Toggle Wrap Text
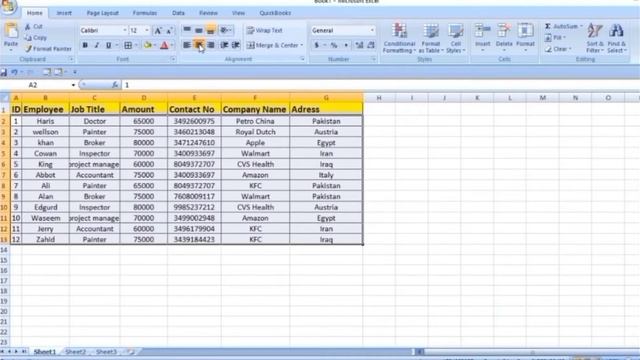This screenshot has height=360, width=640. pyautogui.click(x=265, y=30)
